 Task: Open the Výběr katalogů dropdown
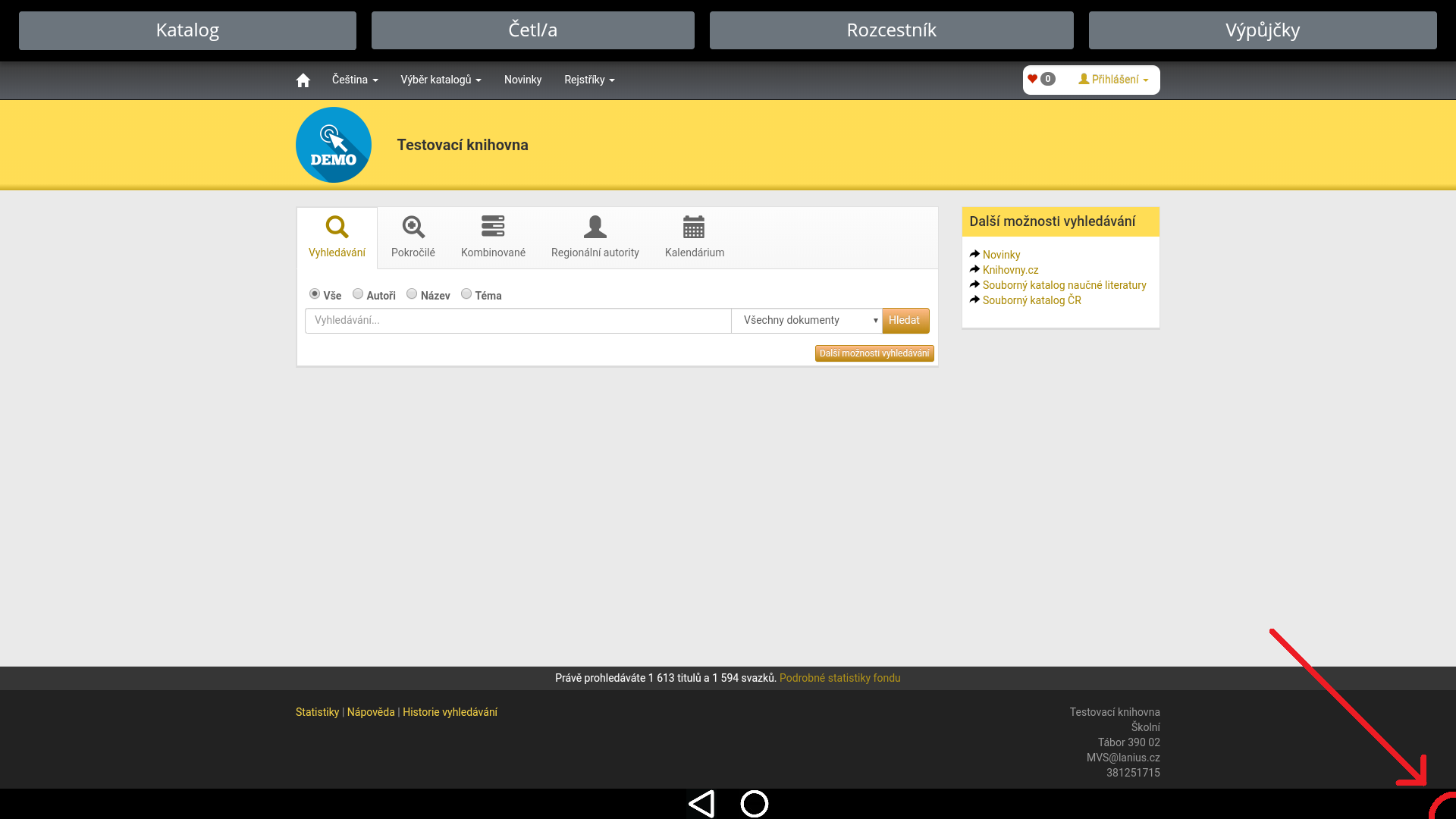click(x=441, y=80)
